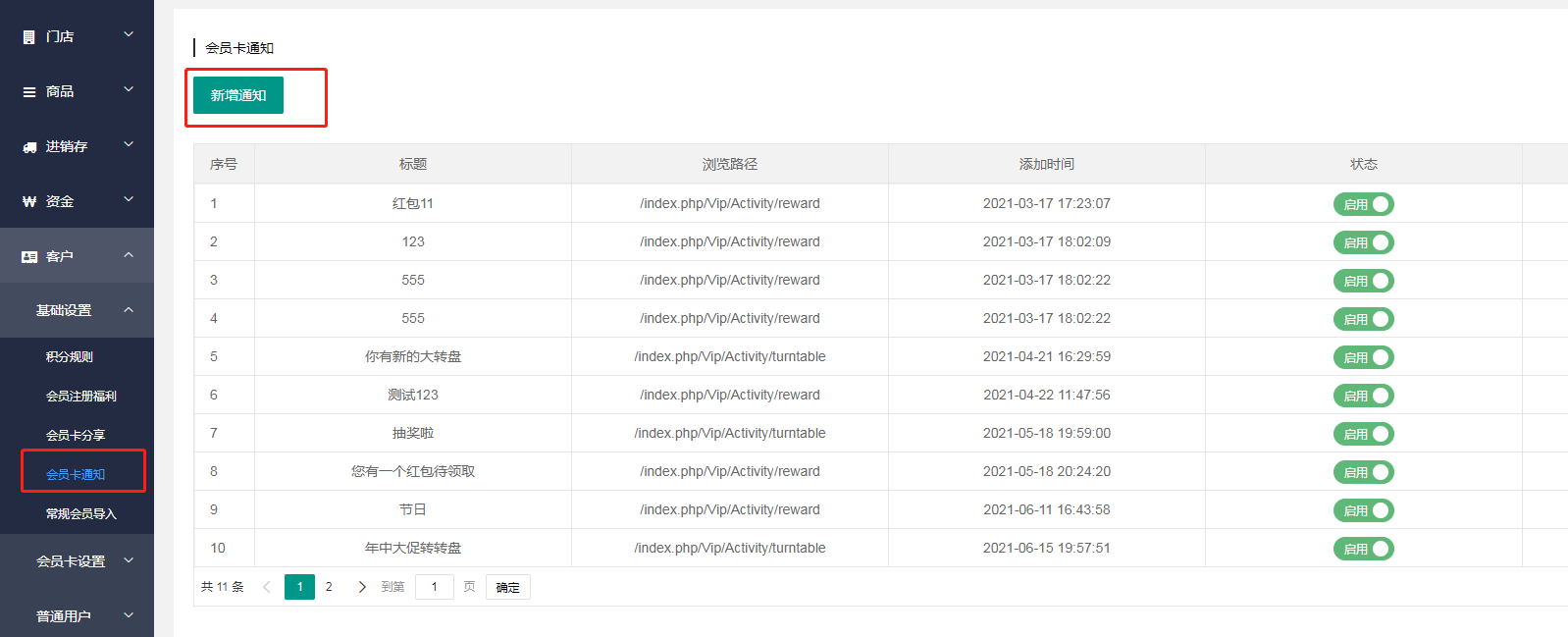The width and height of the screenshot is (1568, 637).
Task: Click the title cell 红包11
Action: click(x=413, y=203)
